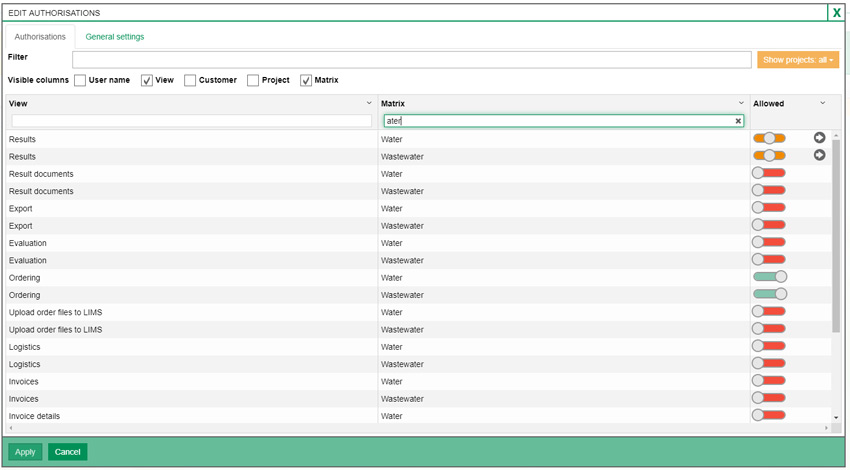
Task: Select the 'Upload order files to LIMS' Water row text
Action: click(55, 312)
